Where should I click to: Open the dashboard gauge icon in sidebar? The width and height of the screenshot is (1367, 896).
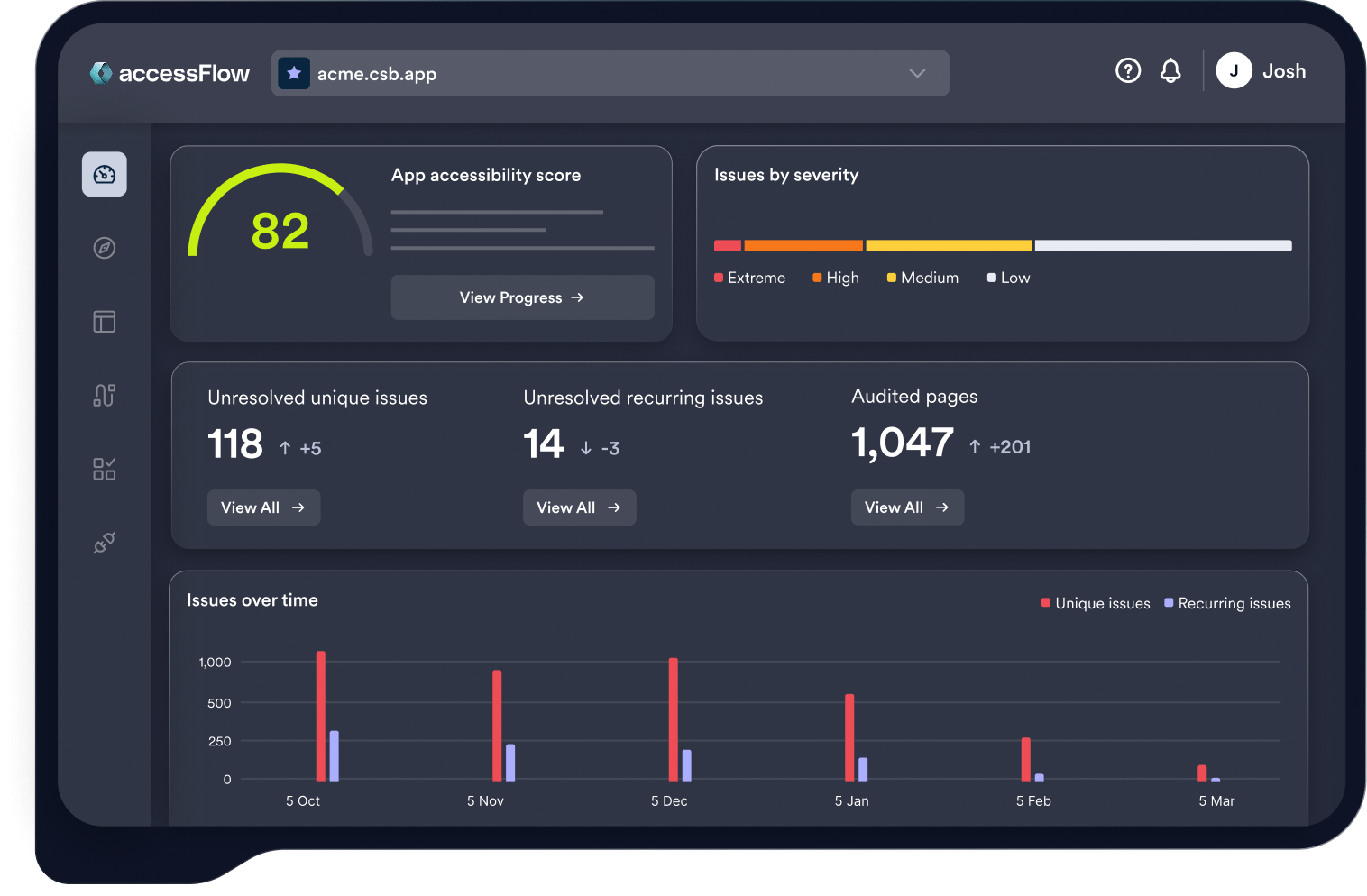(105, 174)
